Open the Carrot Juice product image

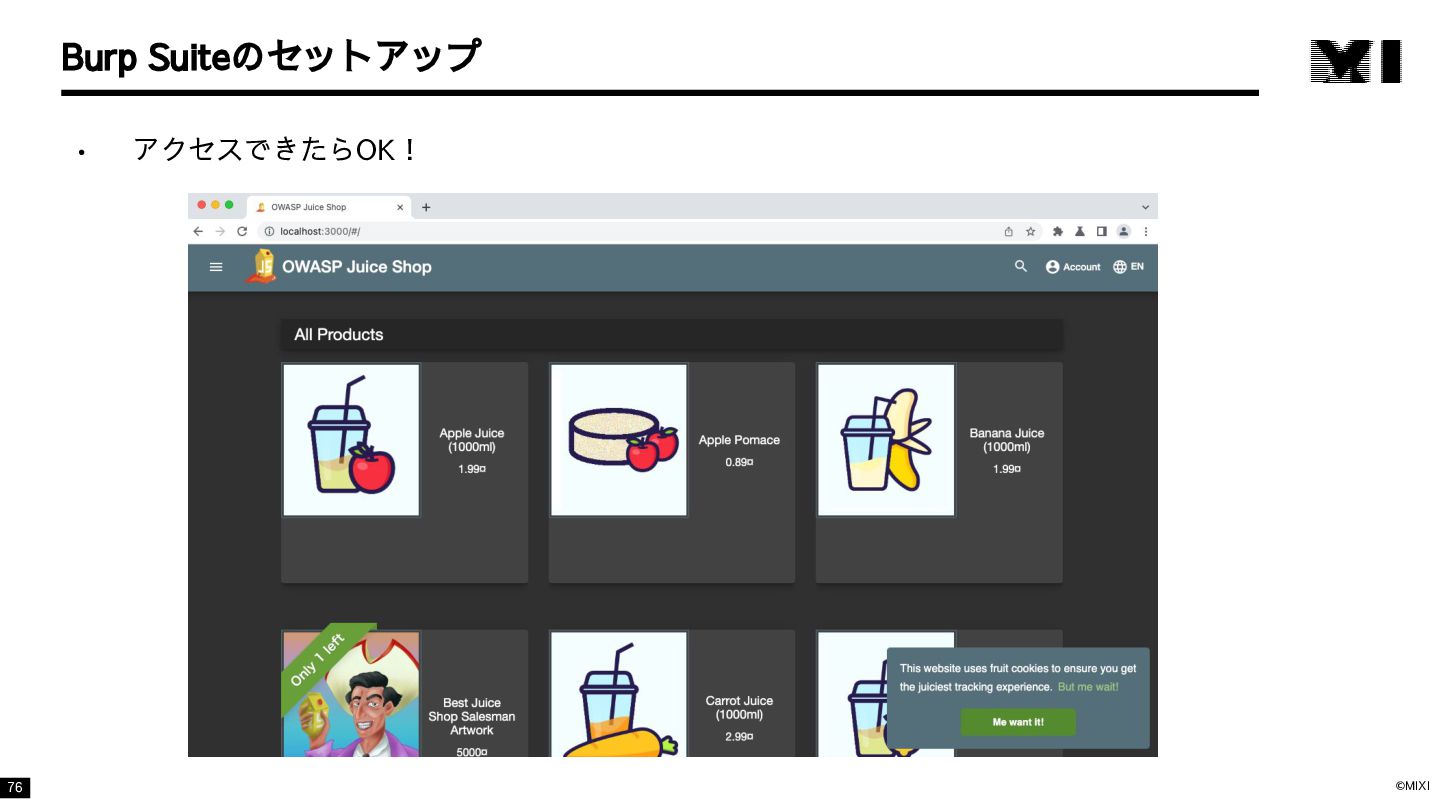[x=619, y=694]
